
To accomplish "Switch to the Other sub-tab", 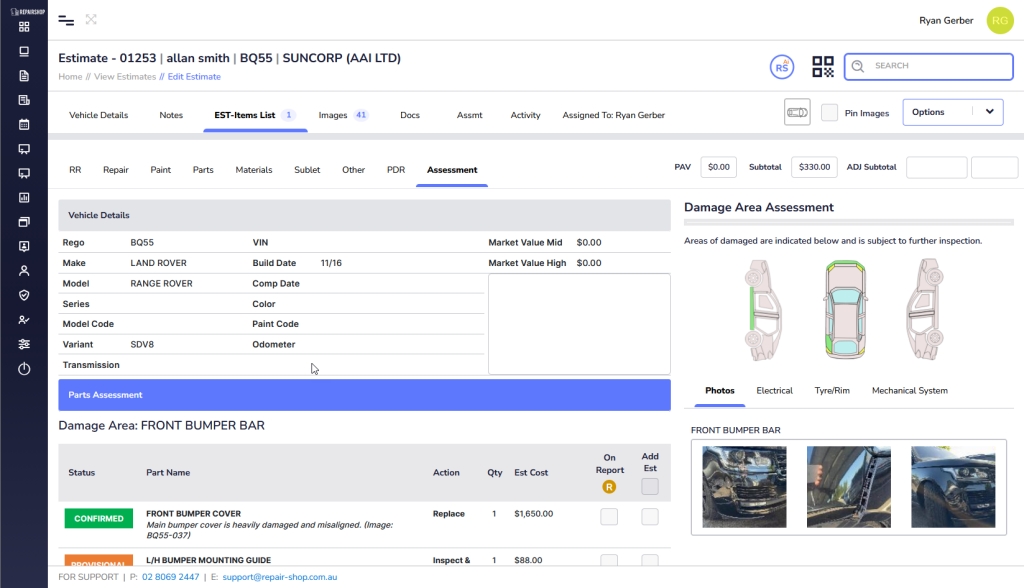I will coord(353,170).
